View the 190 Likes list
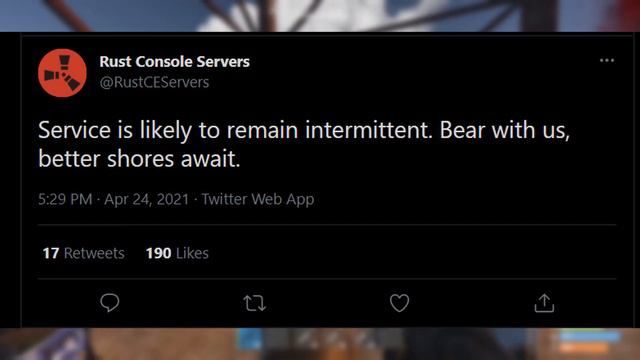Viewport: 640px width, 360px height. 177,253
